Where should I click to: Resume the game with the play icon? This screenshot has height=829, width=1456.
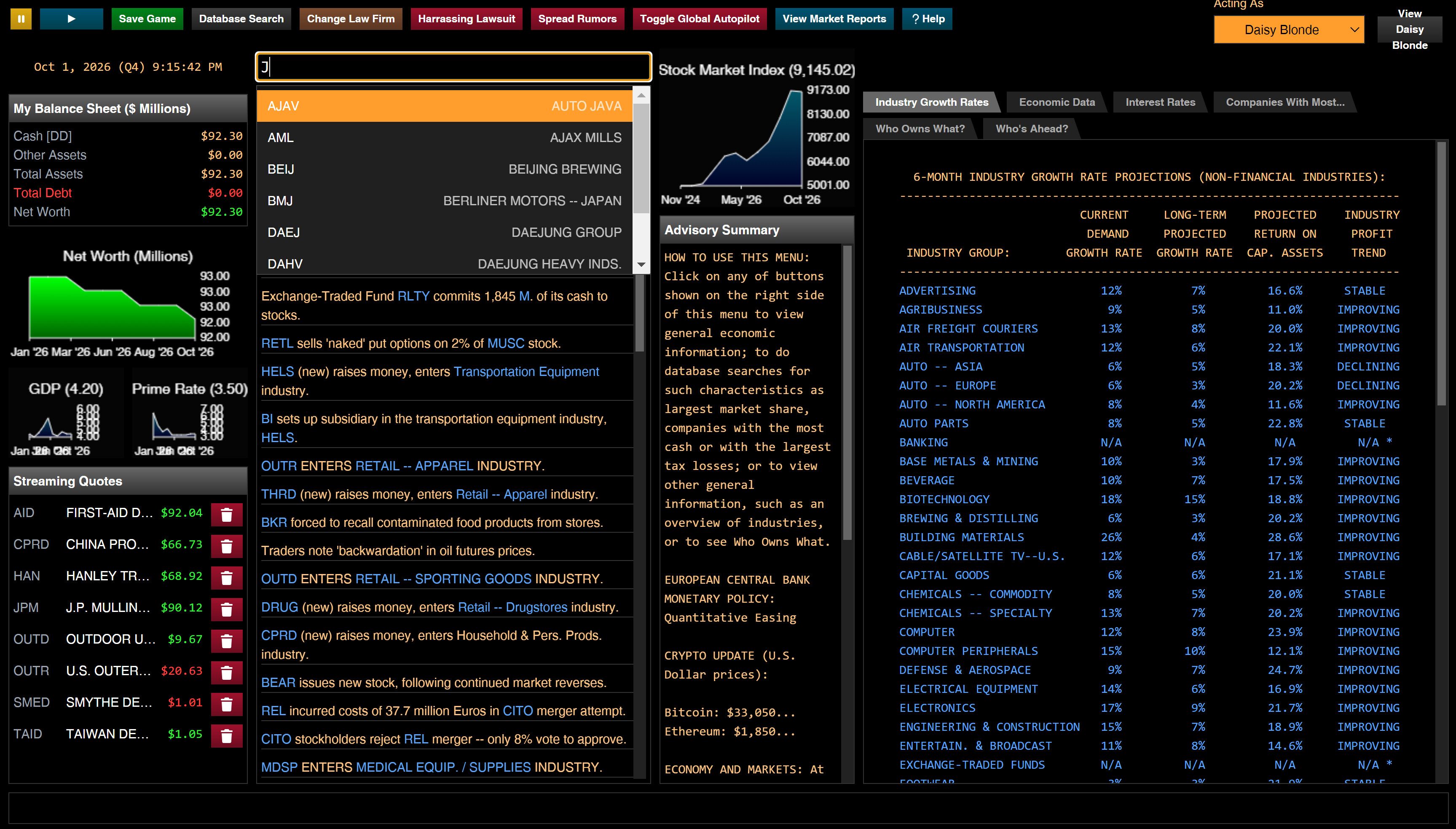pyautogui.click(x=71, y=19)
